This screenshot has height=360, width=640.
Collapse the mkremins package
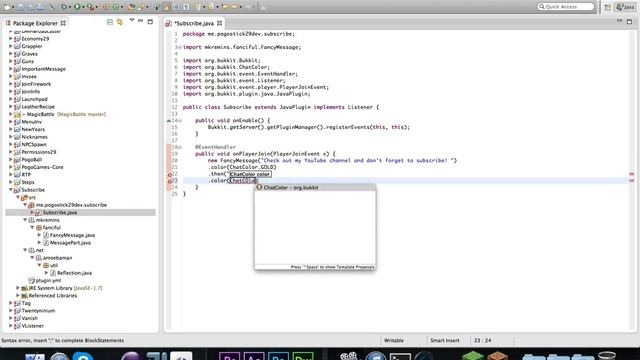click(x=25, y=220)
